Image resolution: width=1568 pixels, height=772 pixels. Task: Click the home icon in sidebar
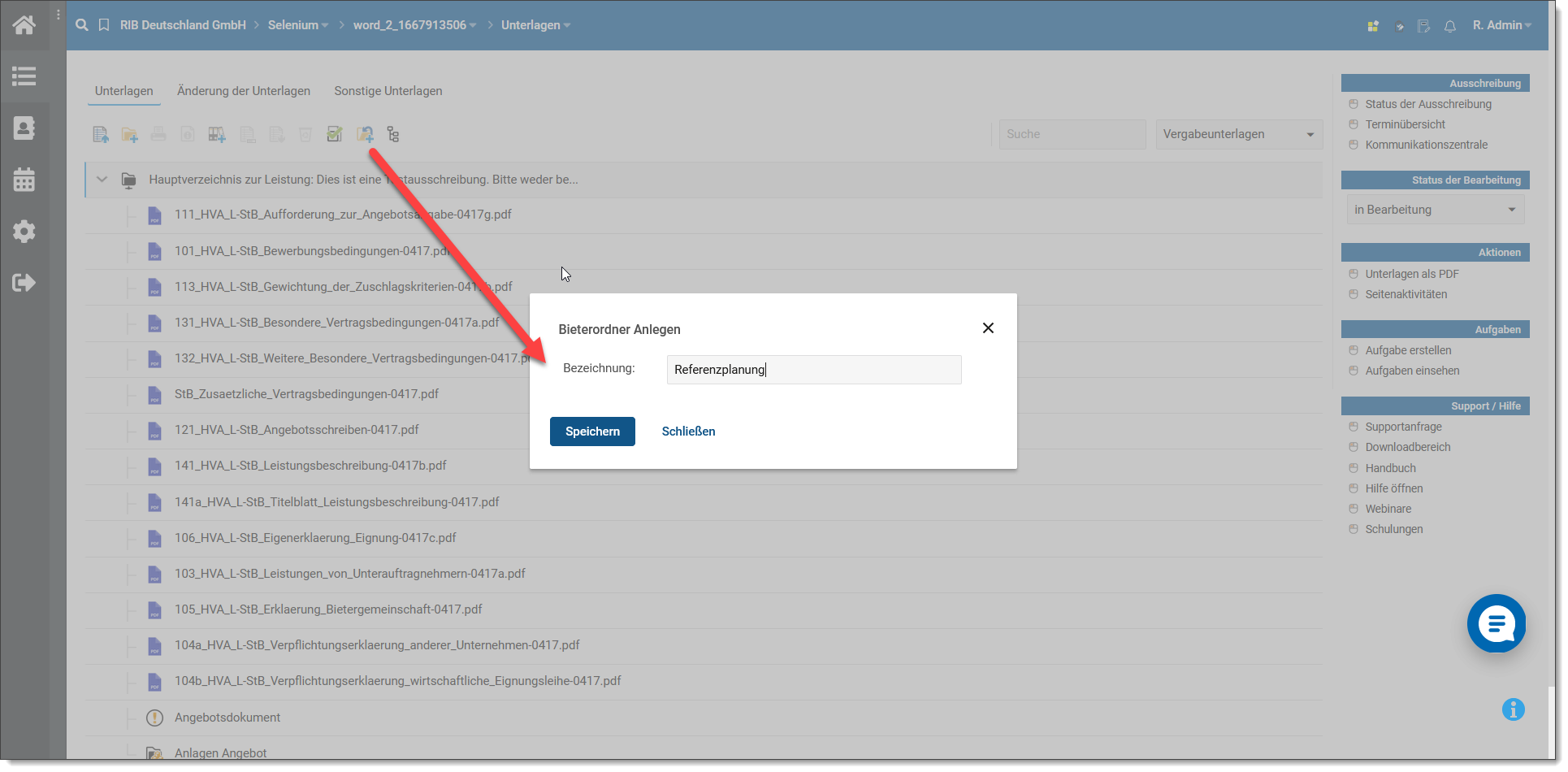click(x=24, y=25)
